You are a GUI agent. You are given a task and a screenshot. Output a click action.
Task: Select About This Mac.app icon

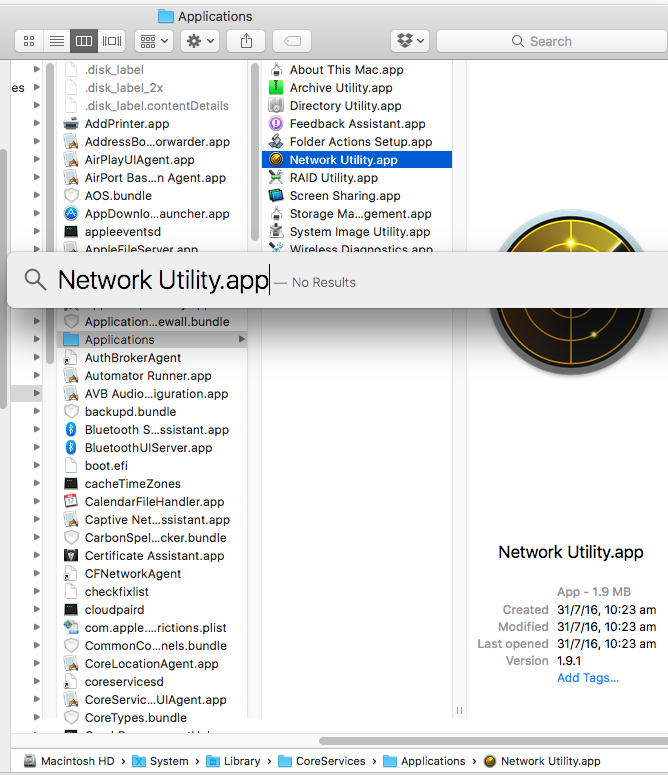pyautogui.click(x=276, y=70)
